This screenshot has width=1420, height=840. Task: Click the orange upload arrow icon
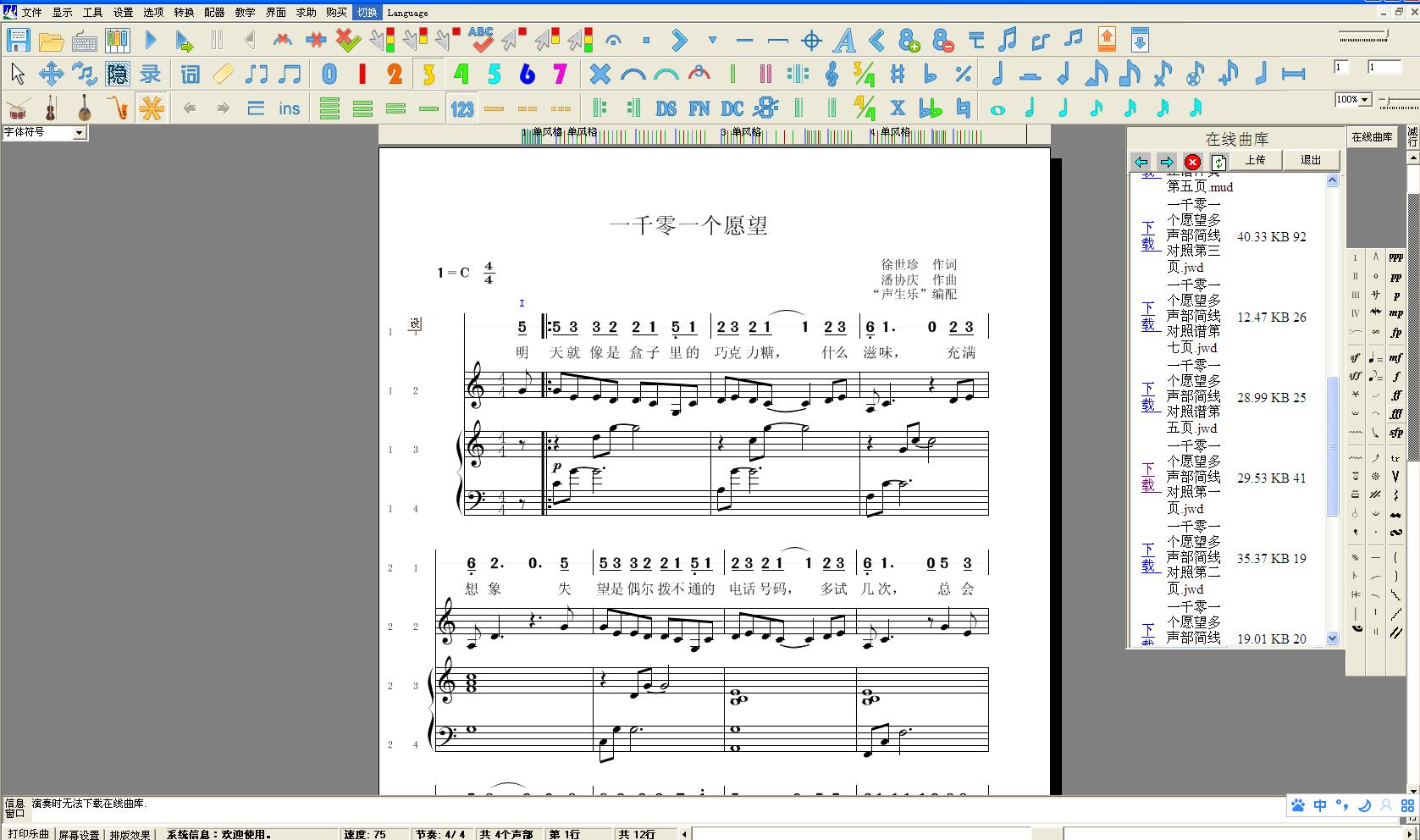[1107, 40]
